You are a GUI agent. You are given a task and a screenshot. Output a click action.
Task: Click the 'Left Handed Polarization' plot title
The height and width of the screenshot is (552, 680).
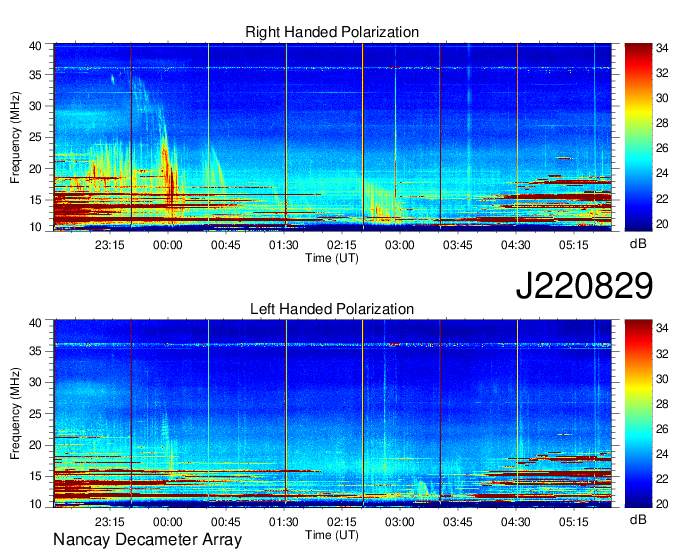(x=332, y=309)
